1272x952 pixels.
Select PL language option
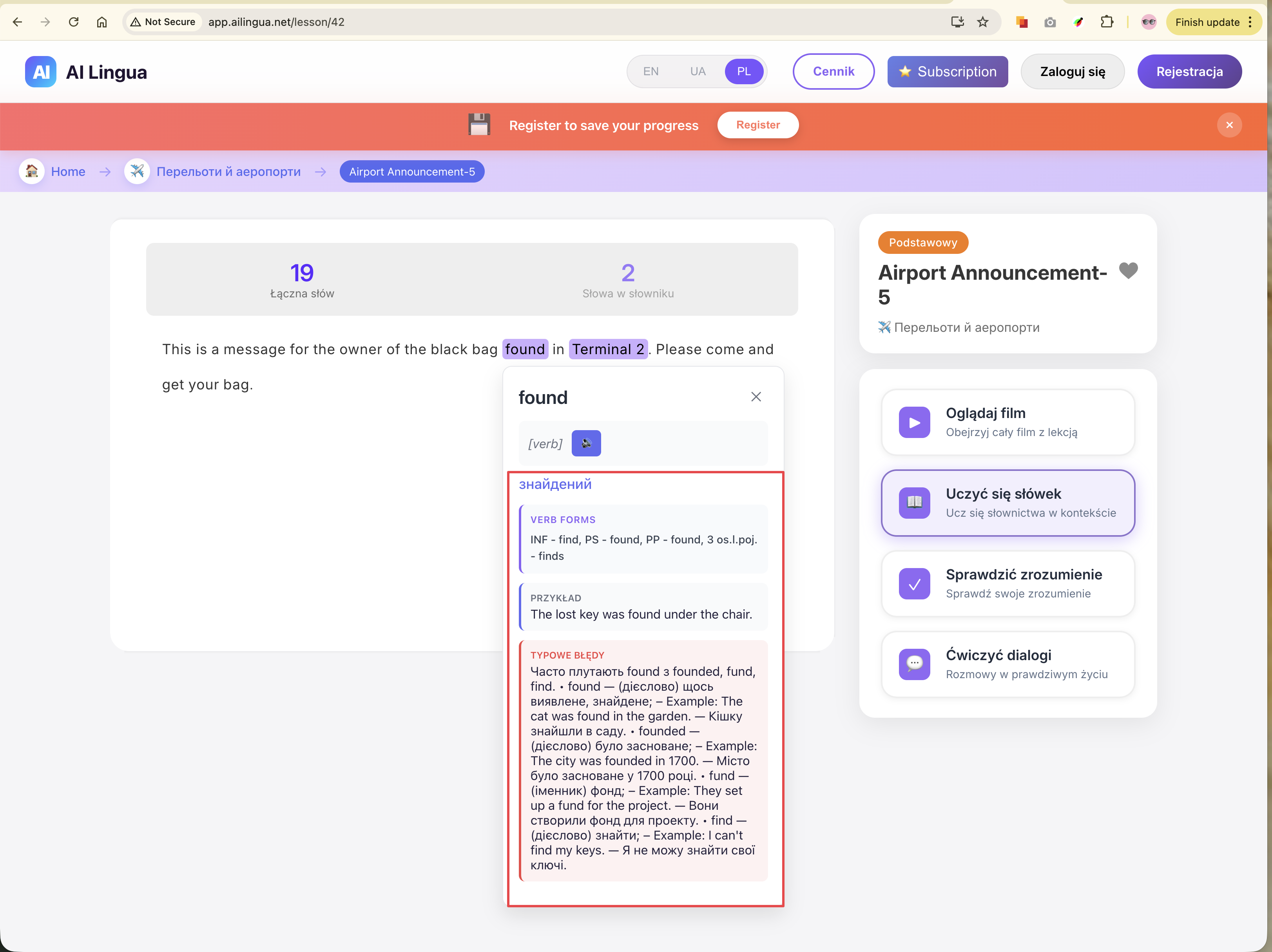click(743, 71)
